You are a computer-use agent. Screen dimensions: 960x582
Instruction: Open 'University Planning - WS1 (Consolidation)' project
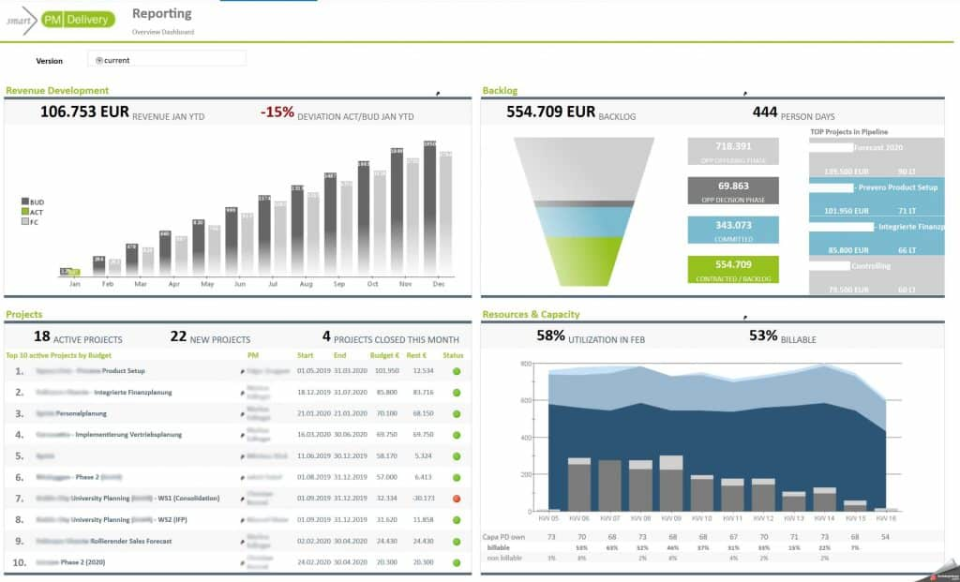pos(127,498)
